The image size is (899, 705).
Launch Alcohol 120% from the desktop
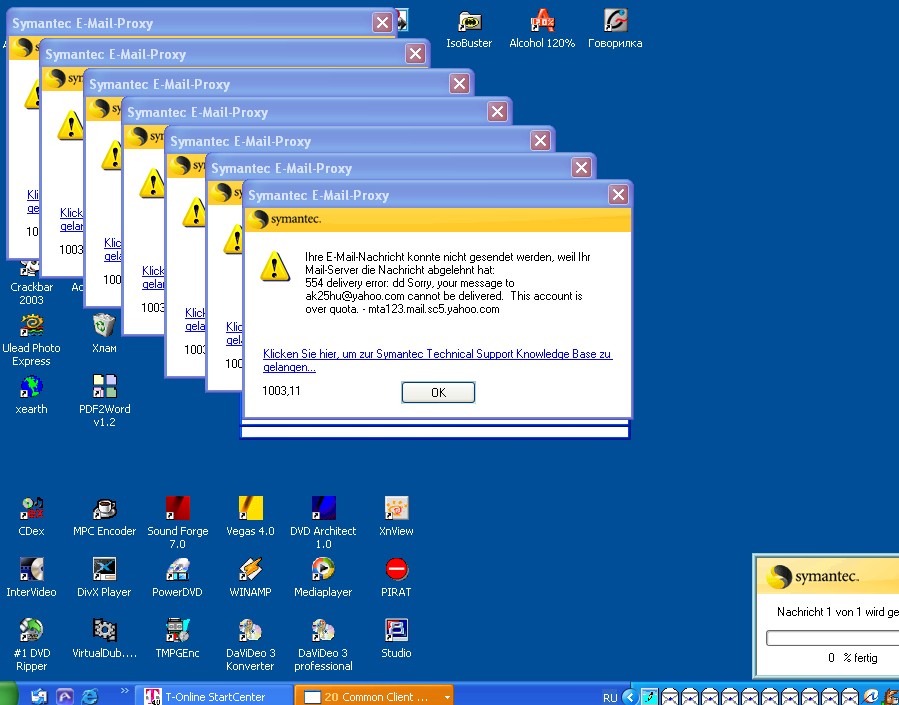pyautogui.click(x=542, y=29)
